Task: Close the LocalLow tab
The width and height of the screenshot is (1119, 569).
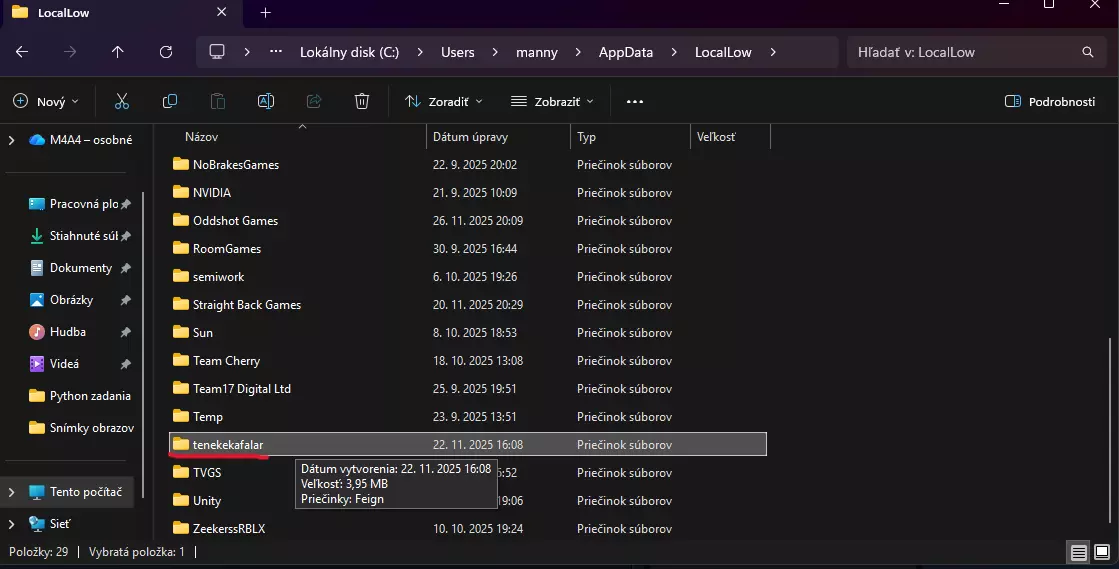Action: 221,12
